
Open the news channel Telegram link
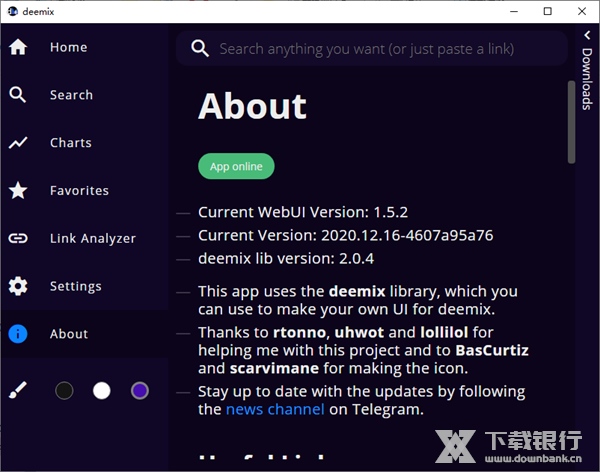click(275, 409)
